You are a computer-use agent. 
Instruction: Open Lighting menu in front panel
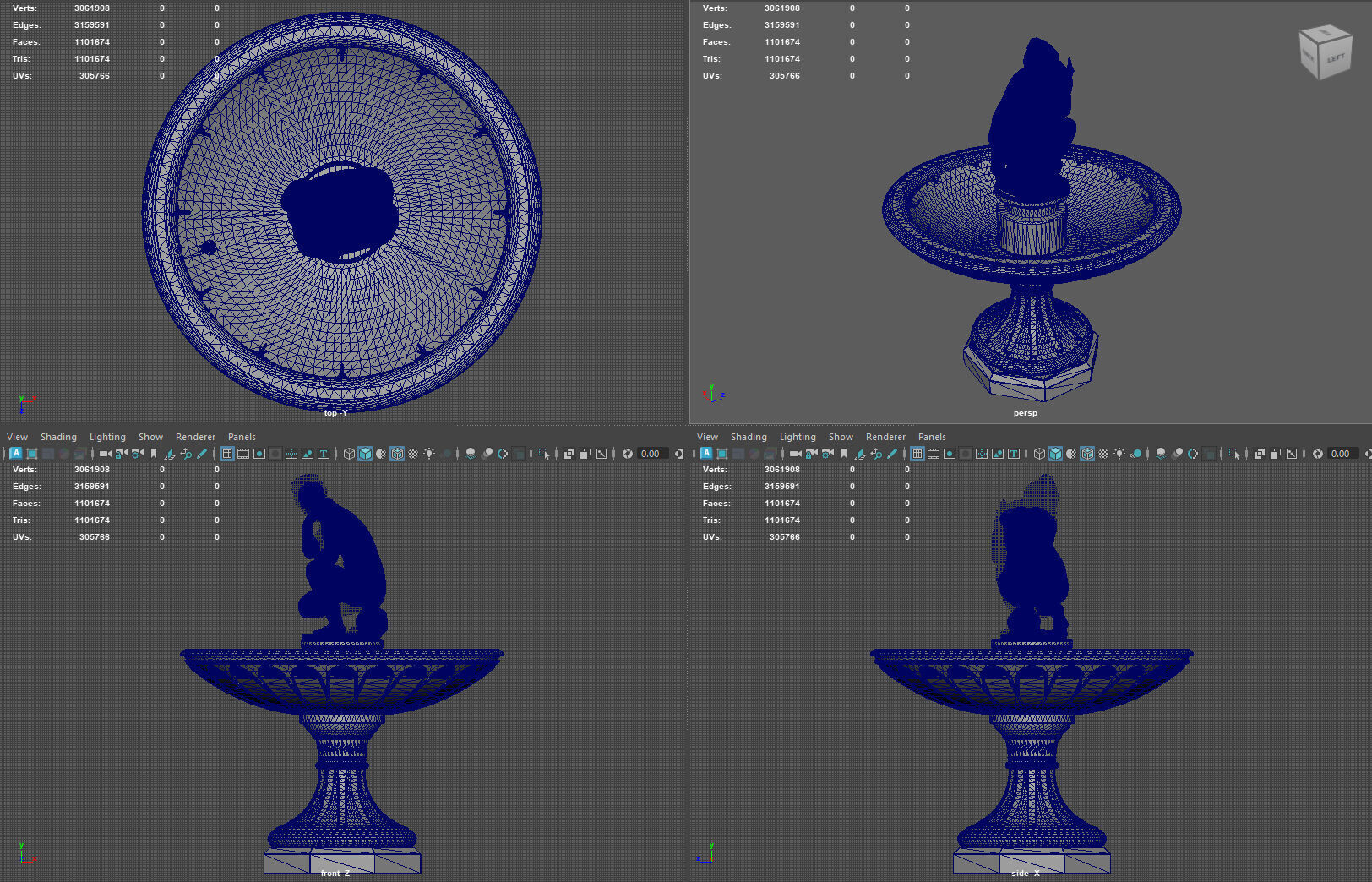point(107,437)
